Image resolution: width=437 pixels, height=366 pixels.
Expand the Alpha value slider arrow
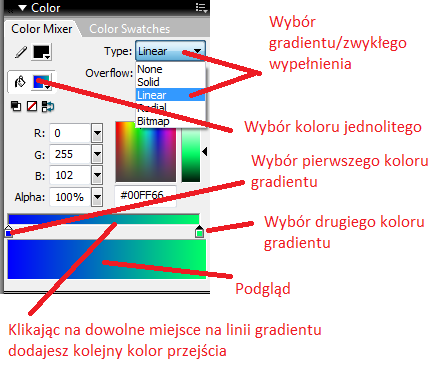pos(97,197)
